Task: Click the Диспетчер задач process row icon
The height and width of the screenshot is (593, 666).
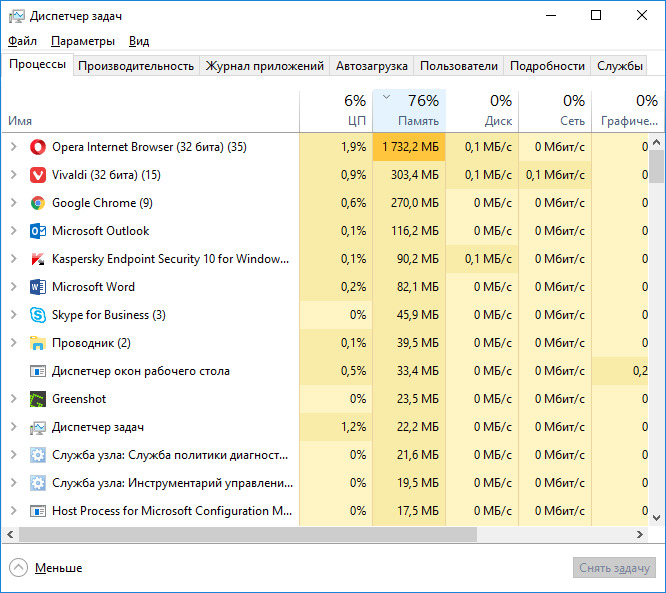Action: (x=38, y=427)
